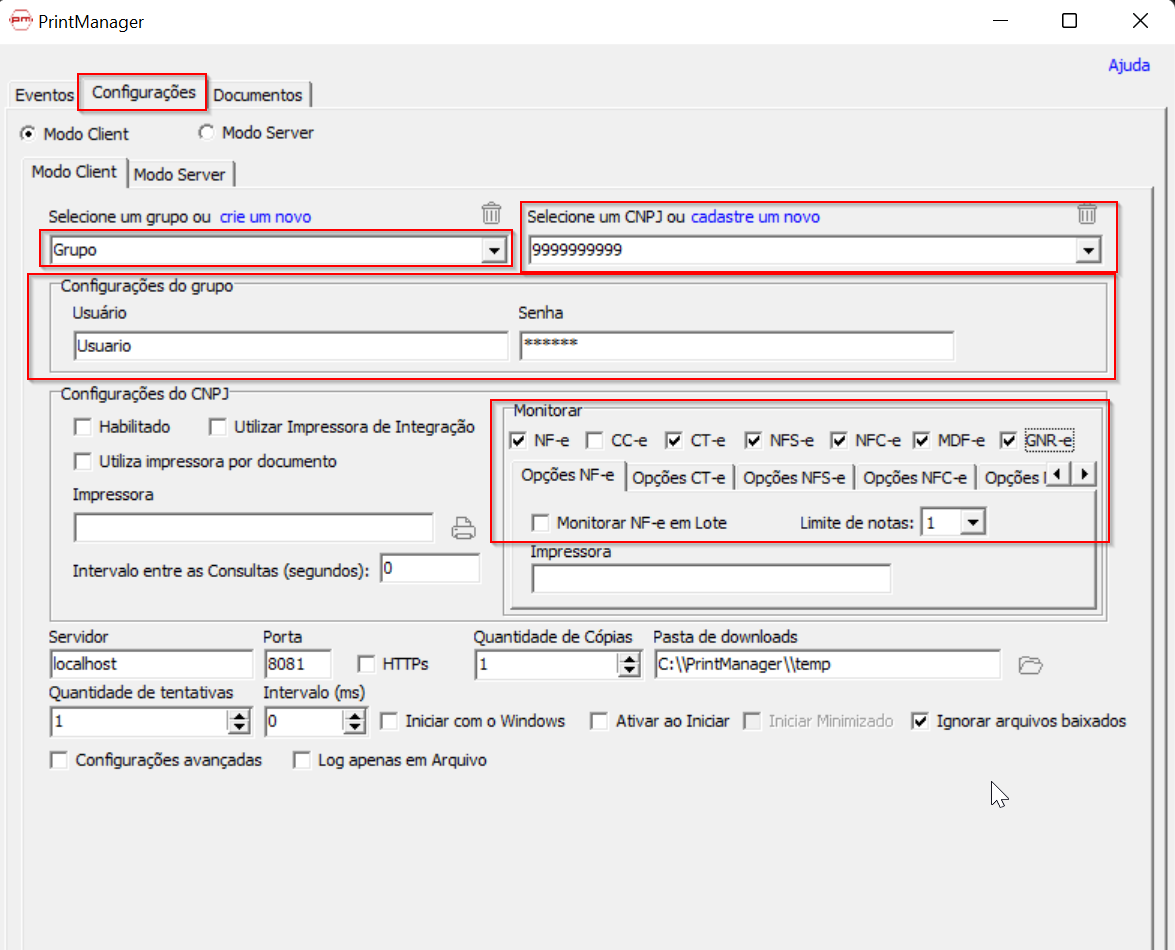The image size is (1175, 950).
Task: Enable the Habilitado checkbox
Action: tap(83, 426)
